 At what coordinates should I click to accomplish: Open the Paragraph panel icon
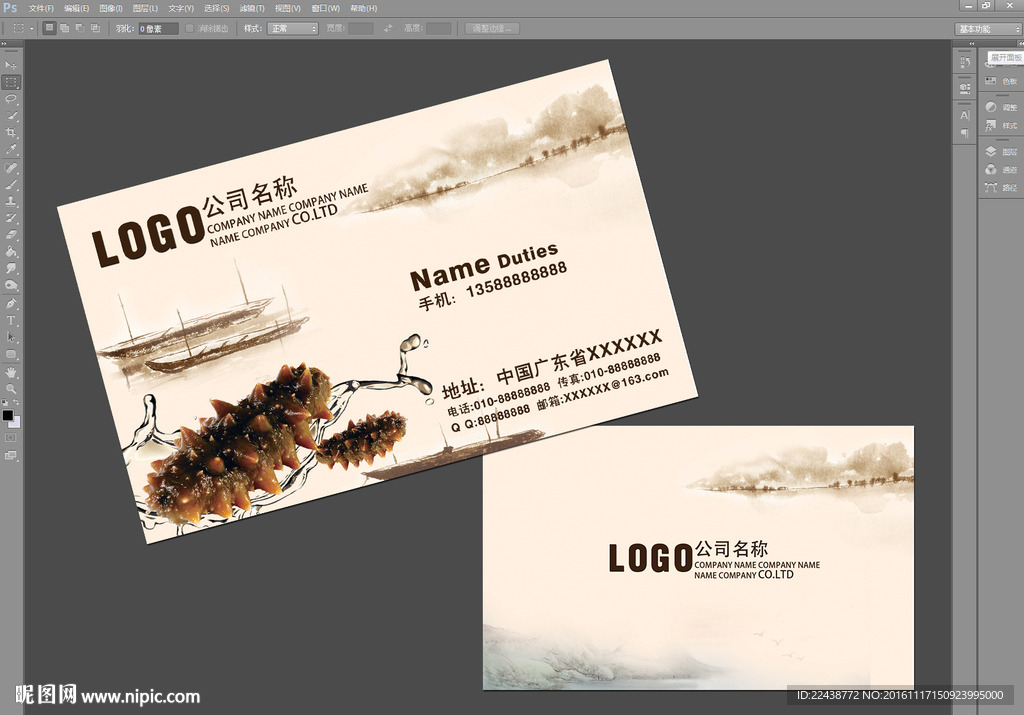(965, 133)
